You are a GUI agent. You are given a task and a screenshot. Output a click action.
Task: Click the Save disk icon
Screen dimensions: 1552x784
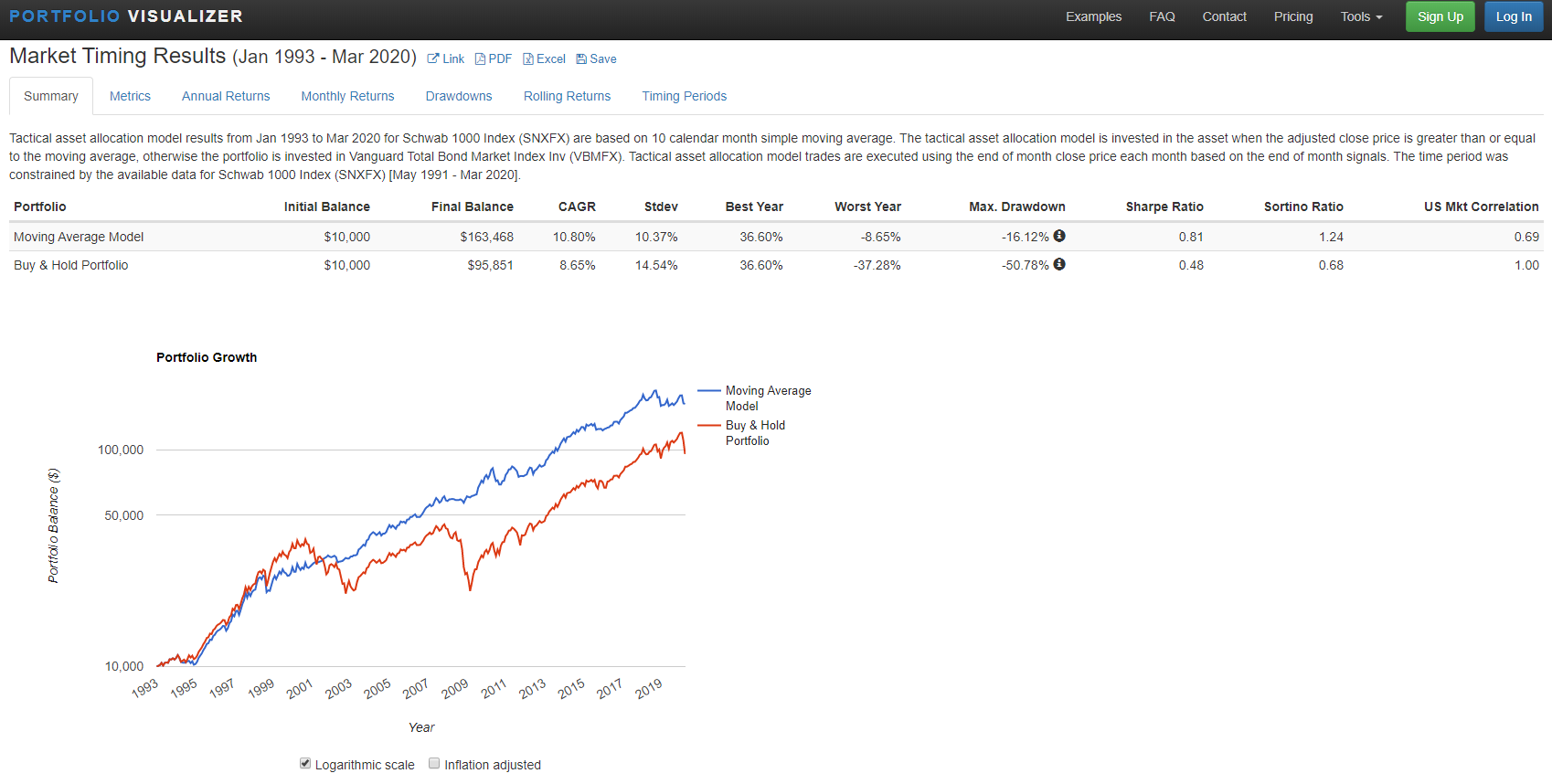(581, 59)
